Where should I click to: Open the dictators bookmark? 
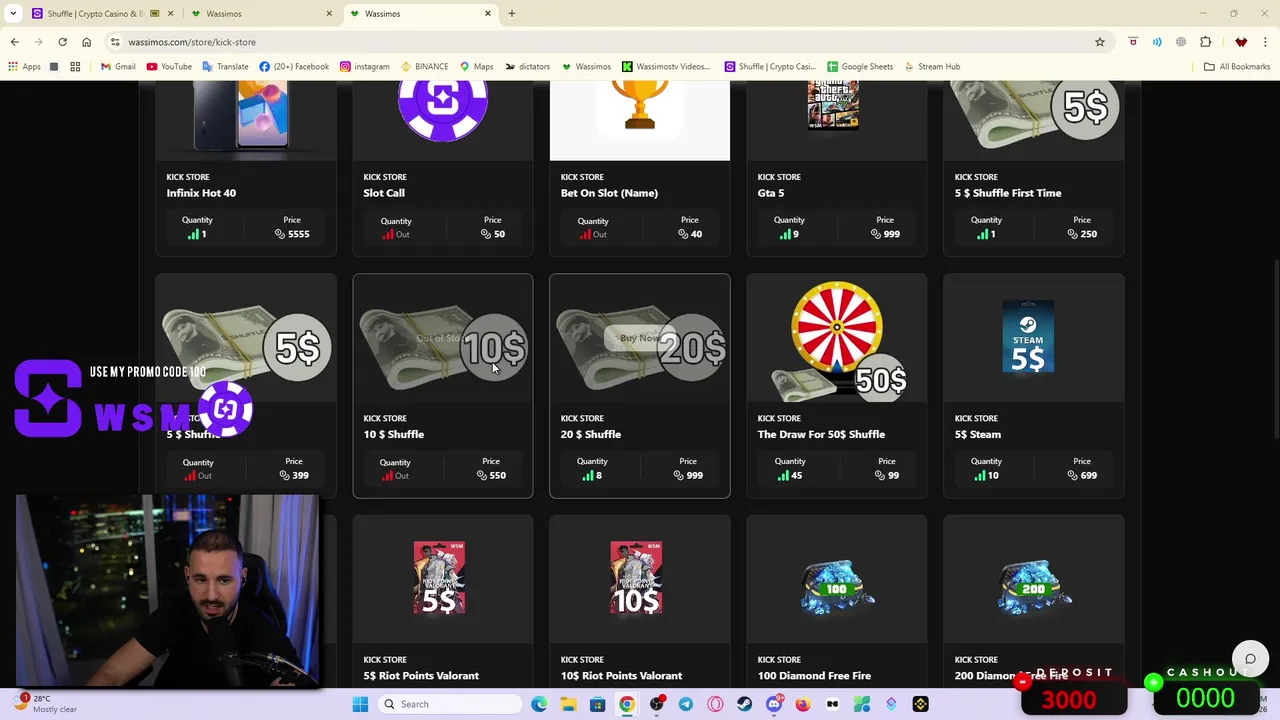coord(527,67)
